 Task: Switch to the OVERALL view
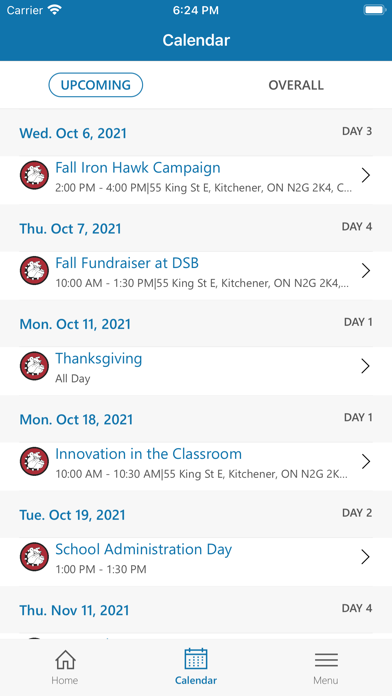(296, 85)
